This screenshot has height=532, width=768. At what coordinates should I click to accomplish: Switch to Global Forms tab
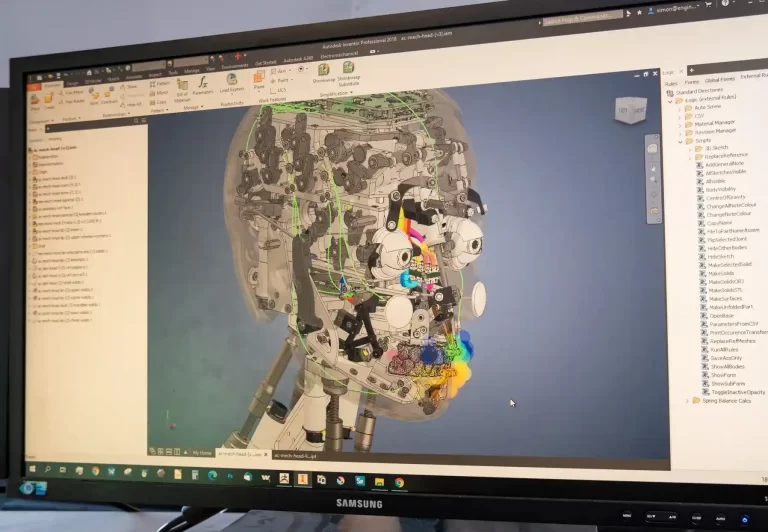720,79
